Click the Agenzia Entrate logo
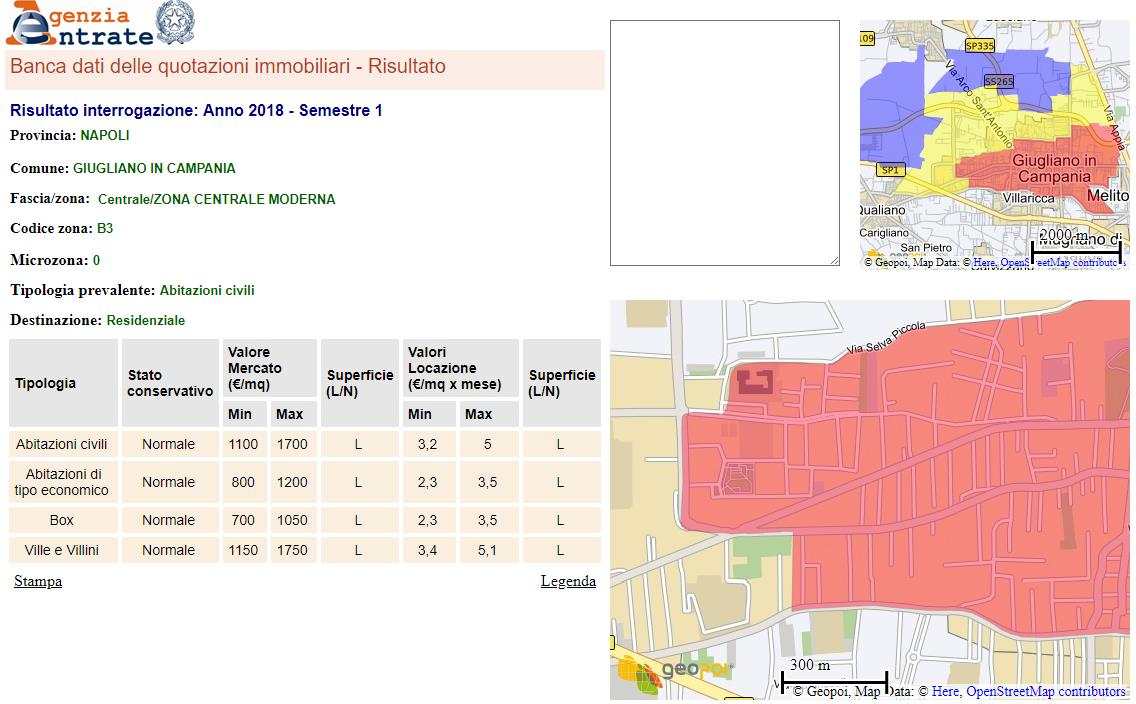The width and height of the screenshot is (1136, 704). (x=78, y=24)
